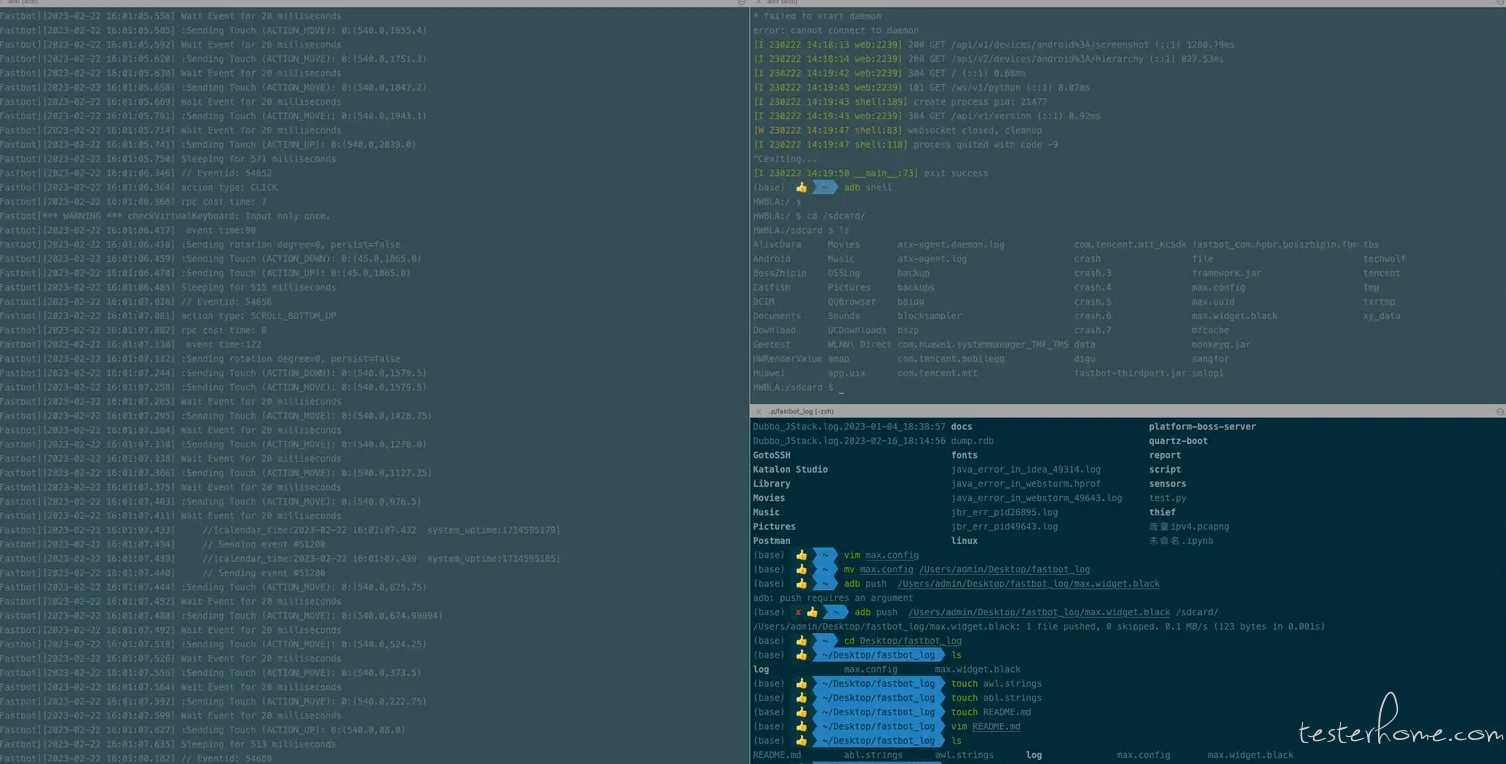Click 'xy_data' in sdcard listing

[x=1381, y=315]
